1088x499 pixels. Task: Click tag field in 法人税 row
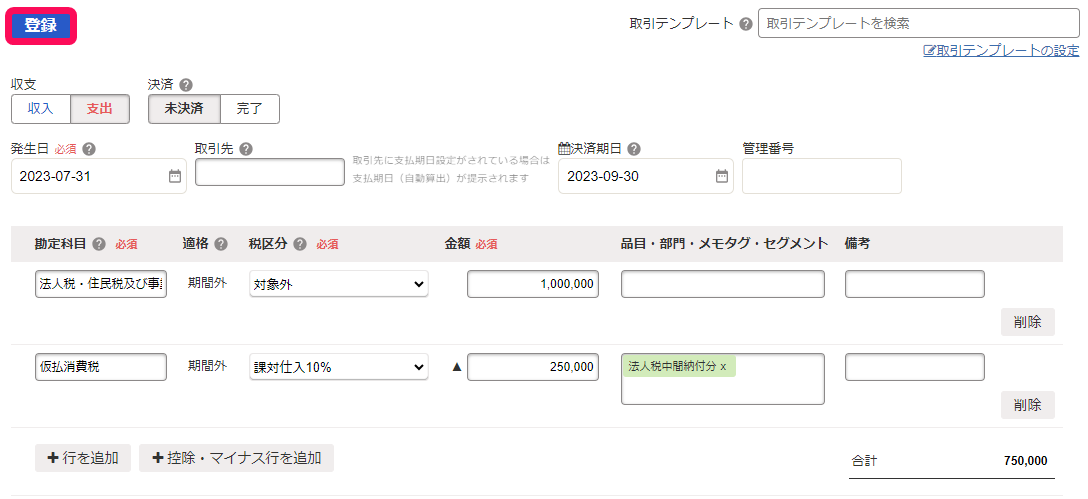(x=722, y=284)
